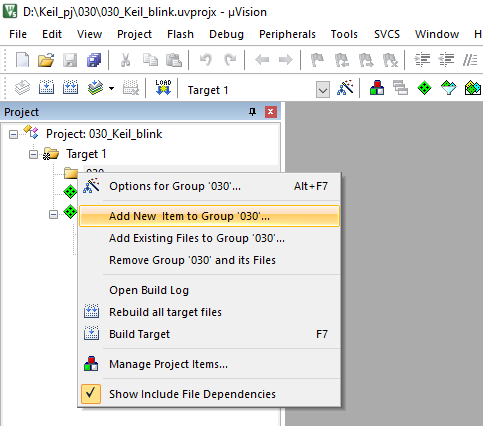
Task: Click the Indent selection icon
Action: (x=422, y=60)
